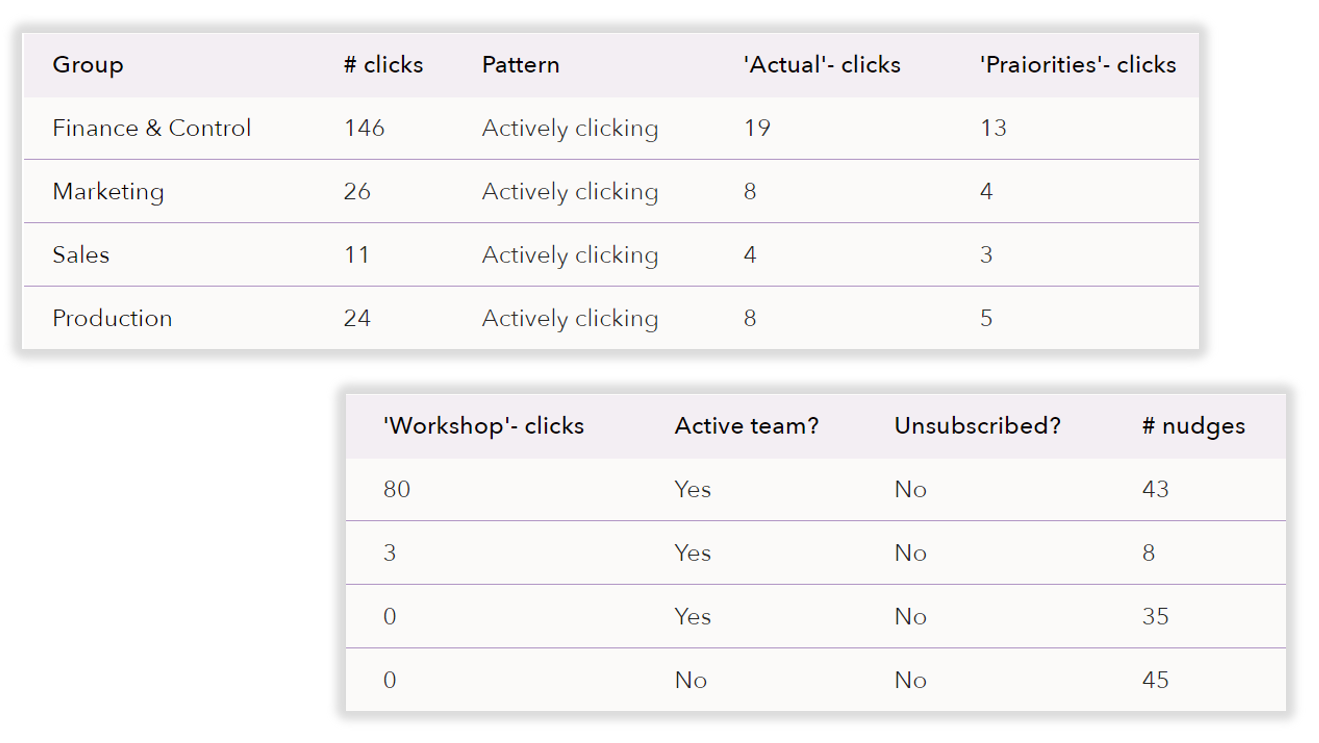The width and height of the screenshot is (1319, 743).
Task: Select the 'No' value under Active team?
Action: 691,680
